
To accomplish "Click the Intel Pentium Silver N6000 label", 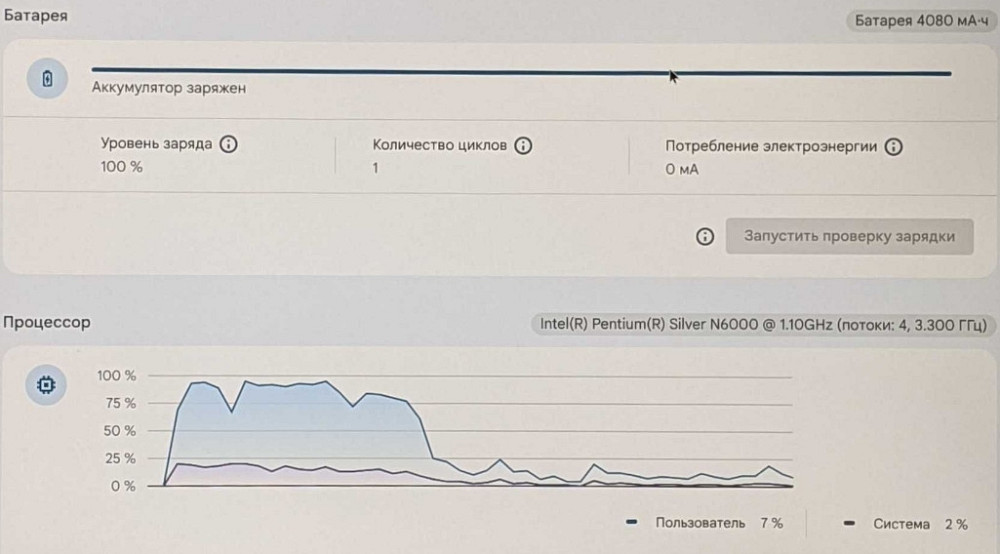I will click(x=762, y=324).
